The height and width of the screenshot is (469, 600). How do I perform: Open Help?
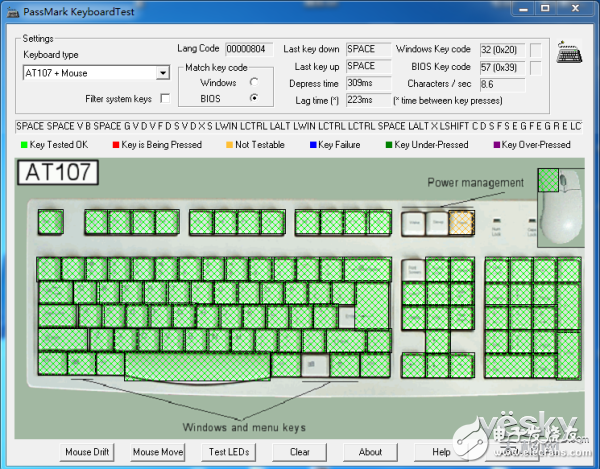click(441, 452)
